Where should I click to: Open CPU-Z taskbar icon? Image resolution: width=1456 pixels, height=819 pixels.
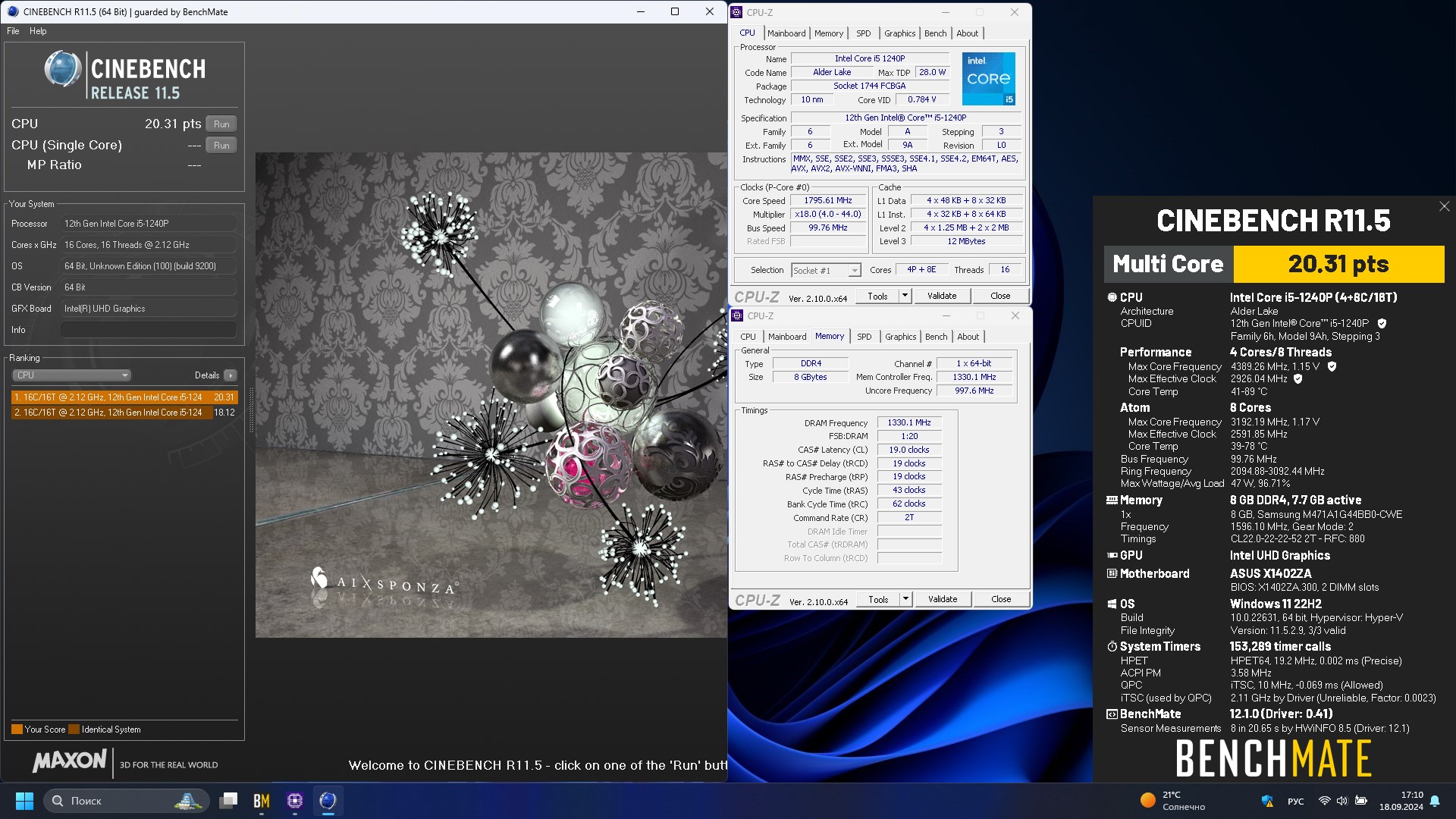click(295, 801)
